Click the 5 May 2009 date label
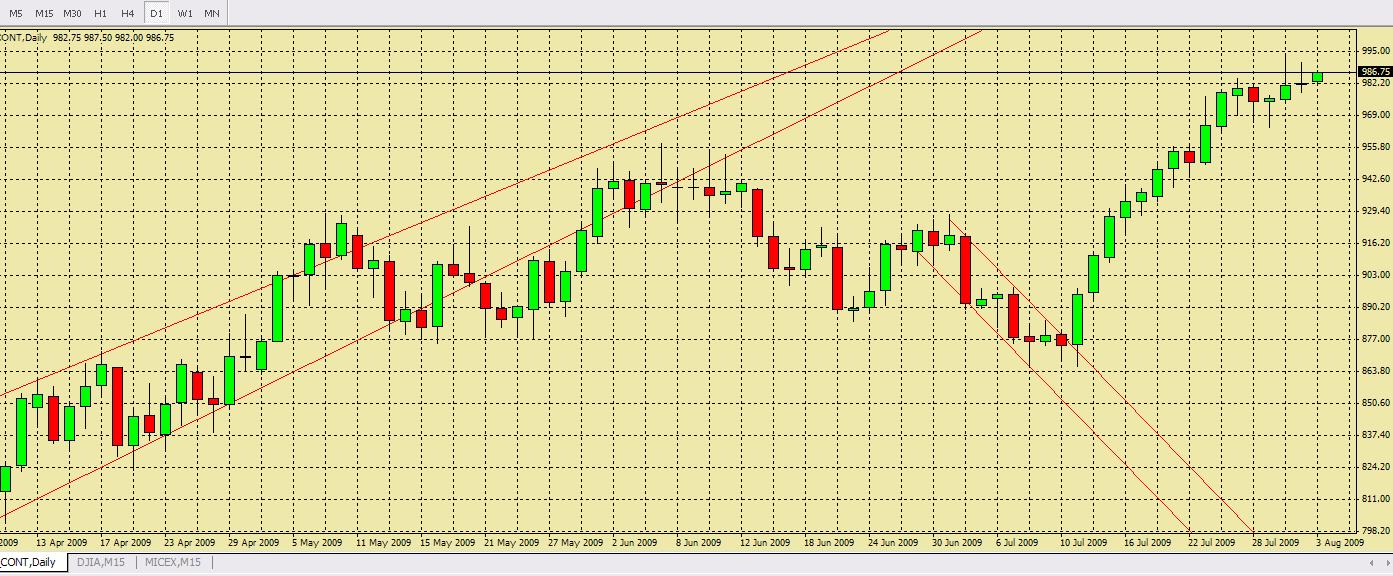Viewport: 1393px width, 576px height. [317, 543]
